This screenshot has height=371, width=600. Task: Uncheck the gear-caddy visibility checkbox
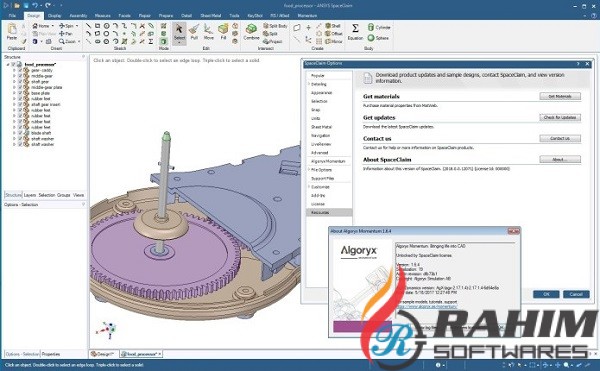coord(20,70)
